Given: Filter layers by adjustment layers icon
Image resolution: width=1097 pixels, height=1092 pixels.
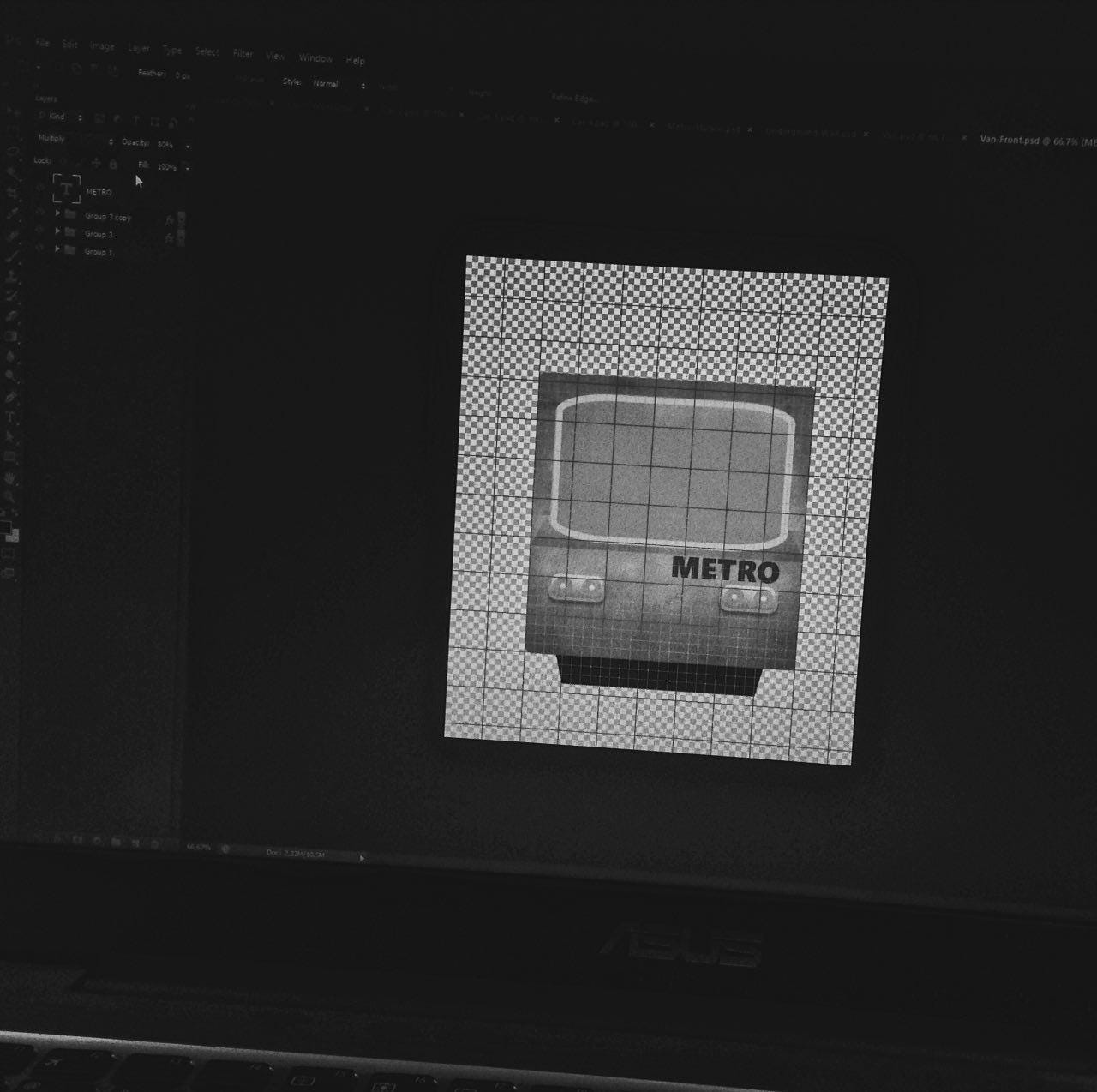Looking at the screenshot, I should click(x=117, y=119).
